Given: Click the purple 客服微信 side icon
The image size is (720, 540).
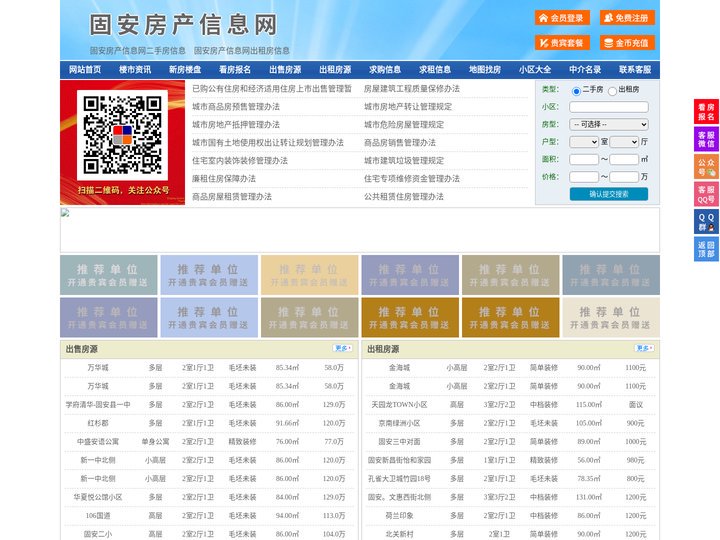Looking at the screenshot, I should pos(706,139).
